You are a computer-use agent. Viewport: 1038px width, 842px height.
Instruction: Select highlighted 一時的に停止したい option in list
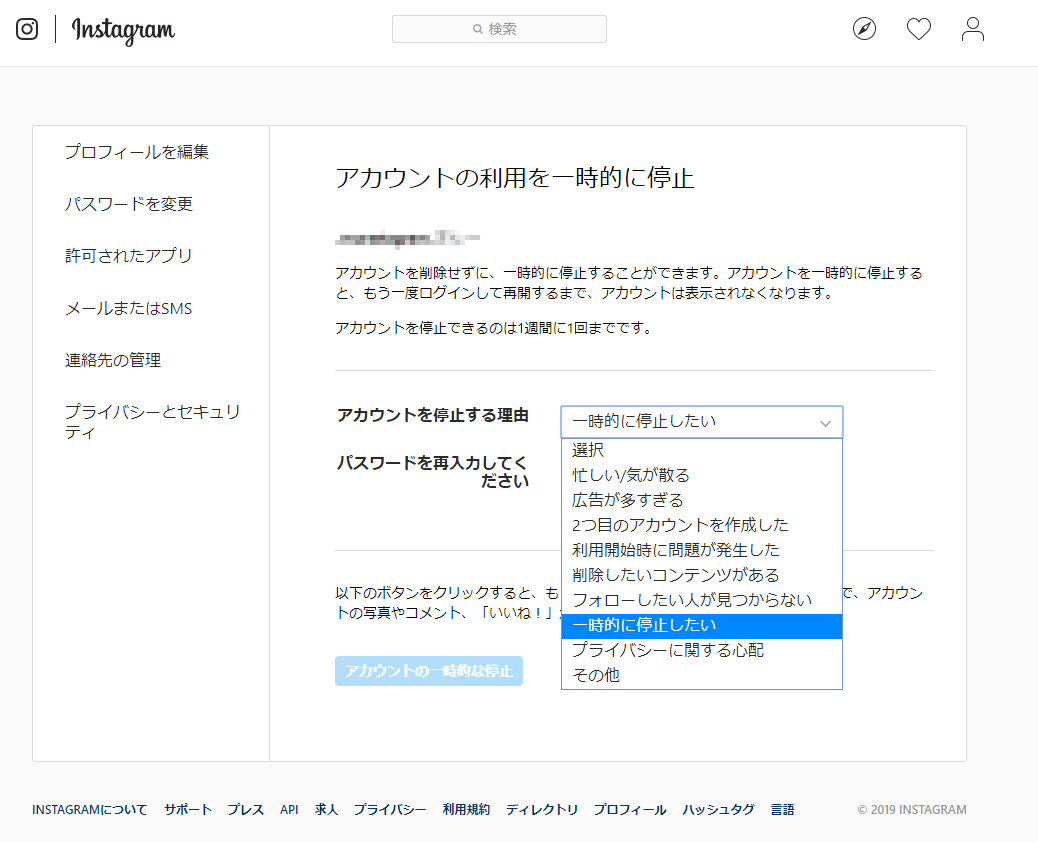(702, 626)
